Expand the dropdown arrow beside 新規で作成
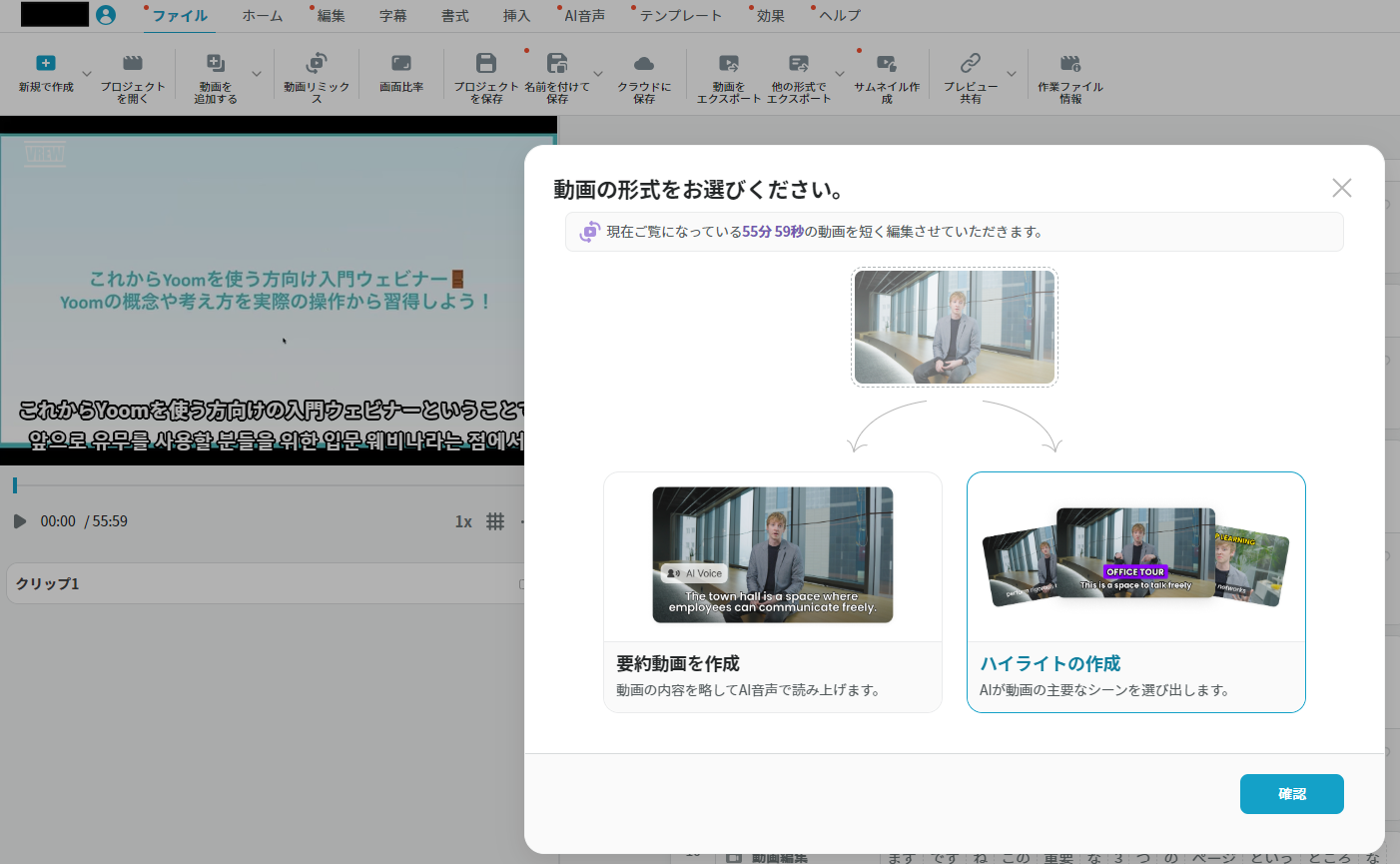 (87, 74)
